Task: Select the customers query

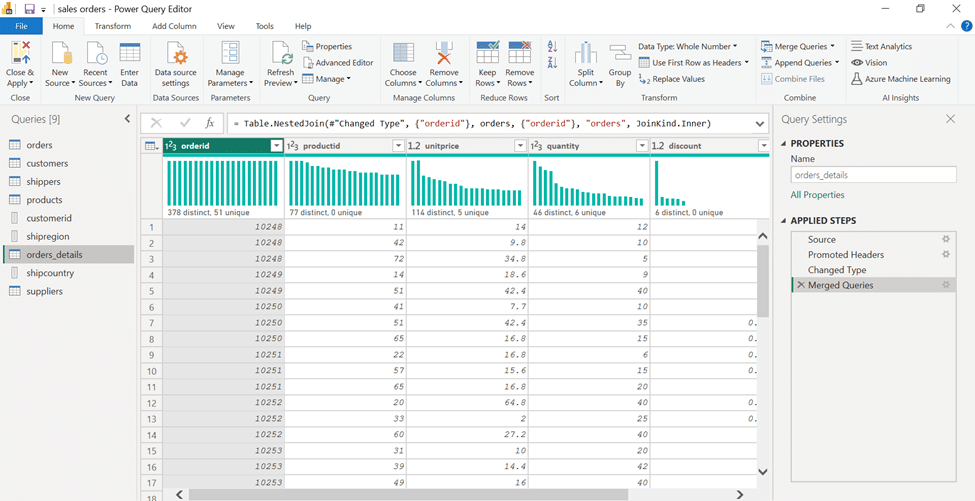Action: tap(47, 163)
